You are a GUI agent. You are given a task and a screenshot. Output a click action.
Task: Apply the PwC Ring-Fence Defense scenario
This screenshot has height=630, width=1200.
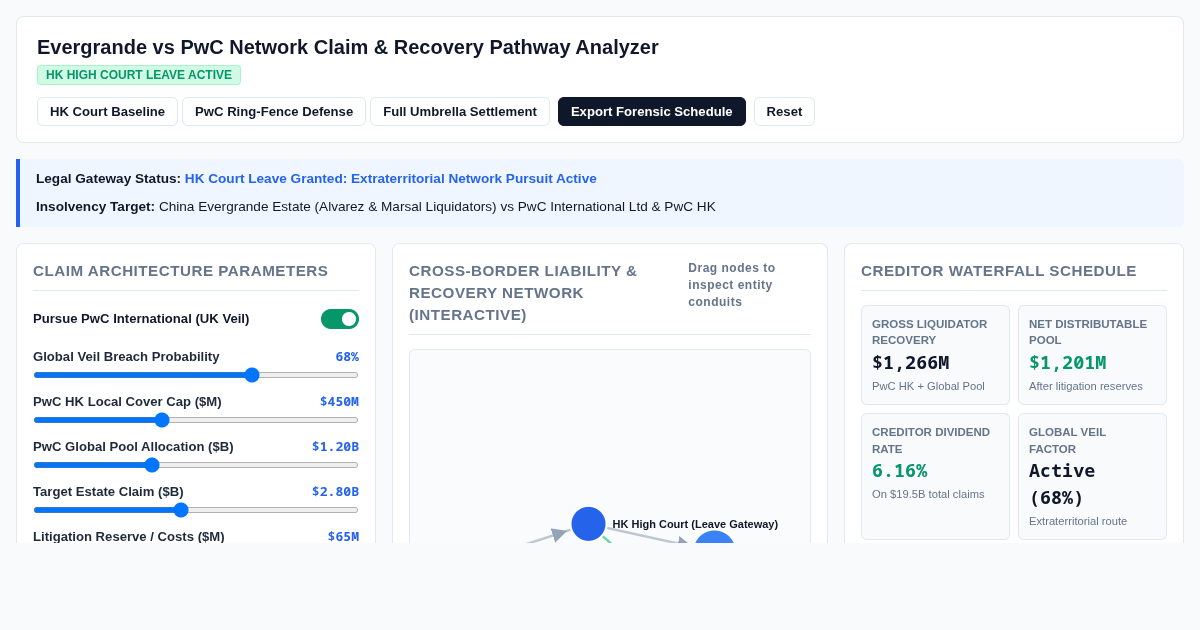point(274,111)
